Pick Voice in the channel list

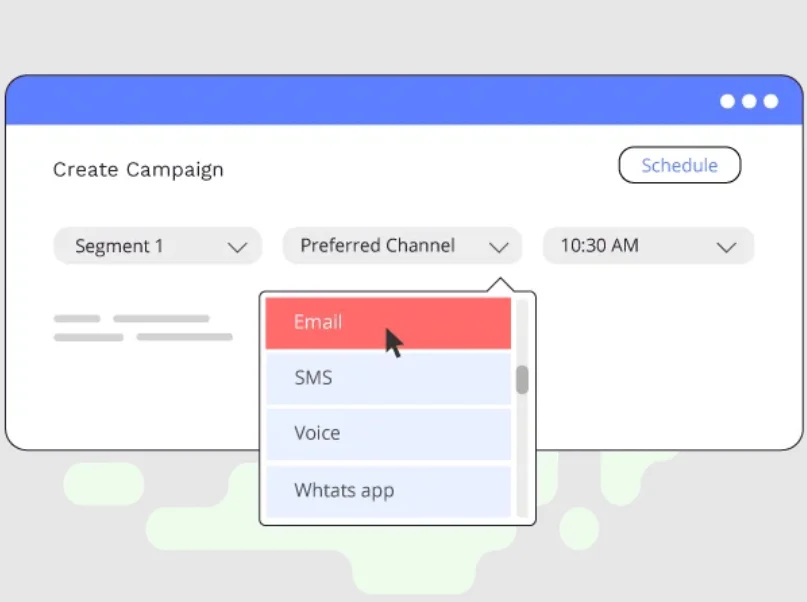[388, 434]
